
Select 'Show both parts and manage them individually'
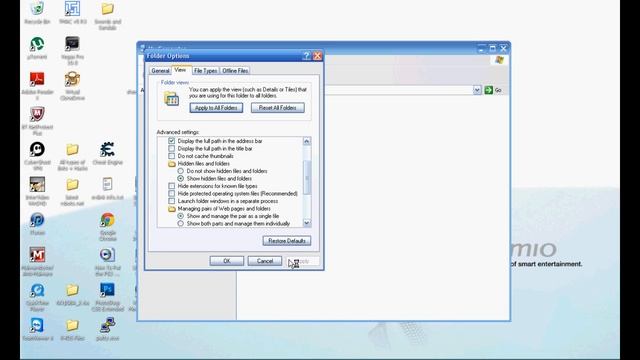[180, 224]
